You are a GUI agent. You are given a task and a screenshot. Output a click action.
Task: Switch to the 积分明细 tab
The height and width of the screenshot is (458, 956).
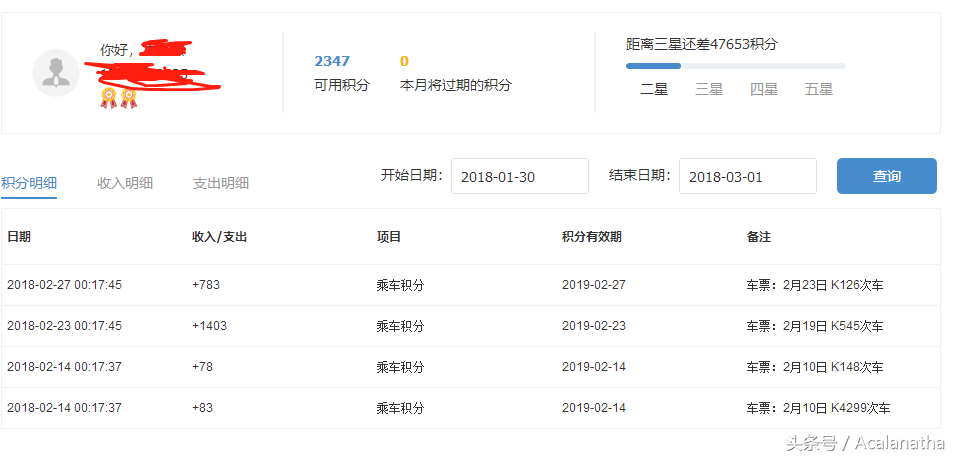[x=29, y=183]
